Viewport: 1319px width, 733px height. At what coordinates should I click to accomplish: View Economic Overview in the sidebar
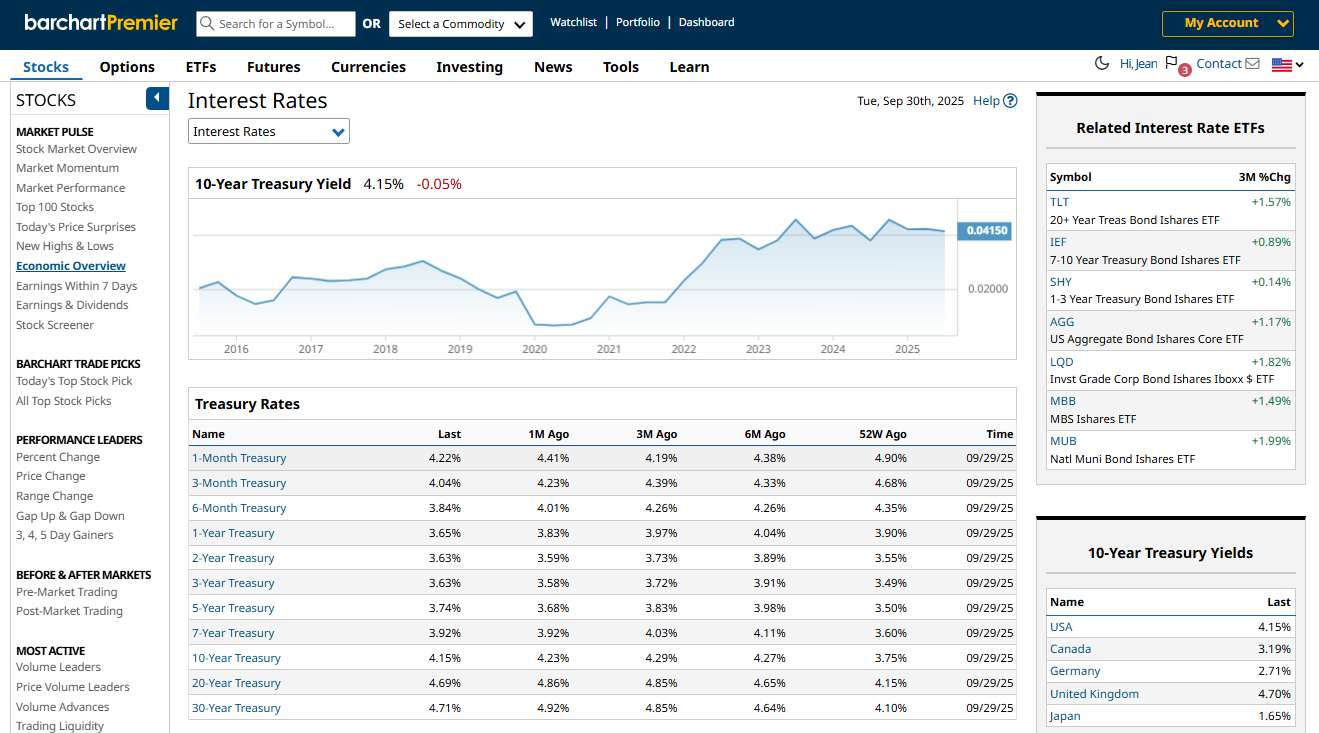[x=70, y=265]
